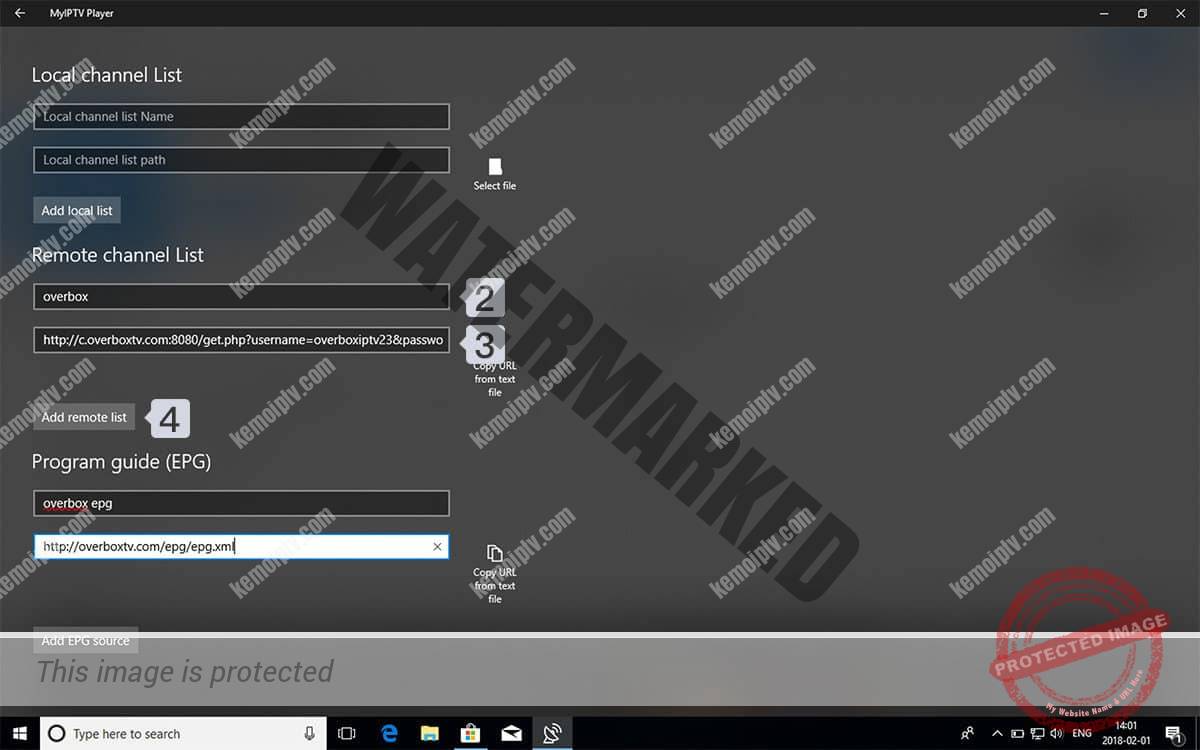
Task: Open Task View from the taskbar
Action: coord(347,733)
